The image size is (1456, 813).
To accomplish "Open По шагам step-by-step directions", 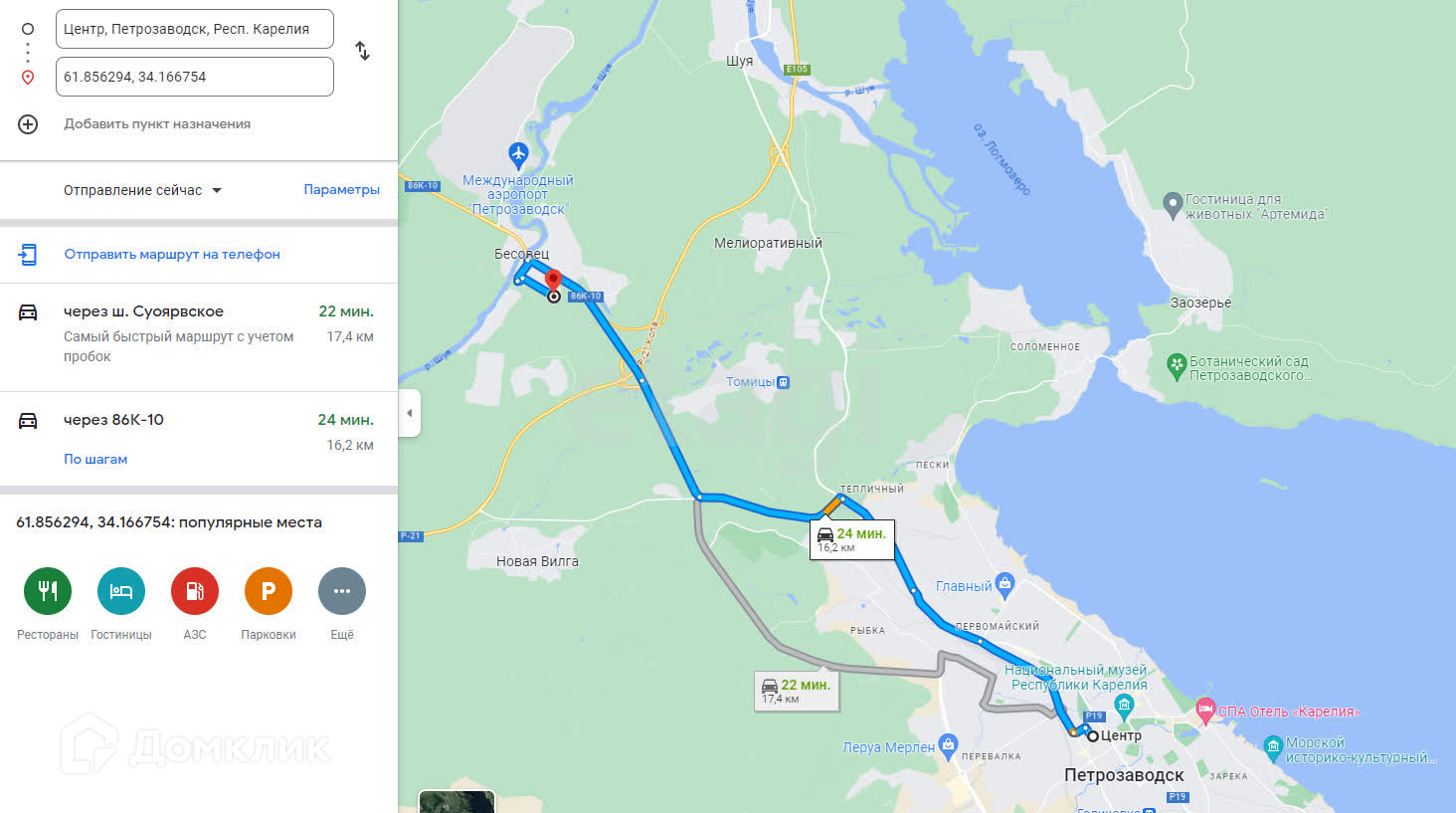I will click(95, 459).
